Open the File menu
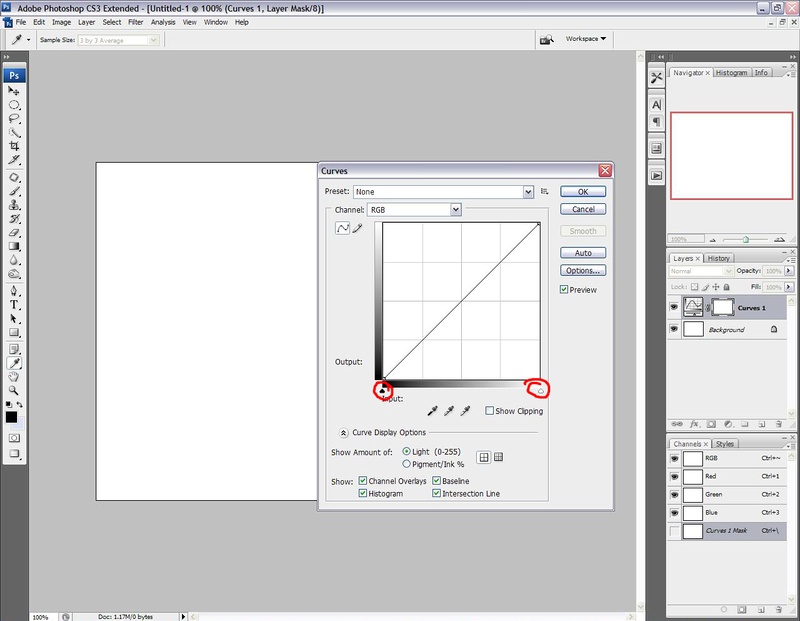The image size is (800, 621). click(x=21, y=22)
